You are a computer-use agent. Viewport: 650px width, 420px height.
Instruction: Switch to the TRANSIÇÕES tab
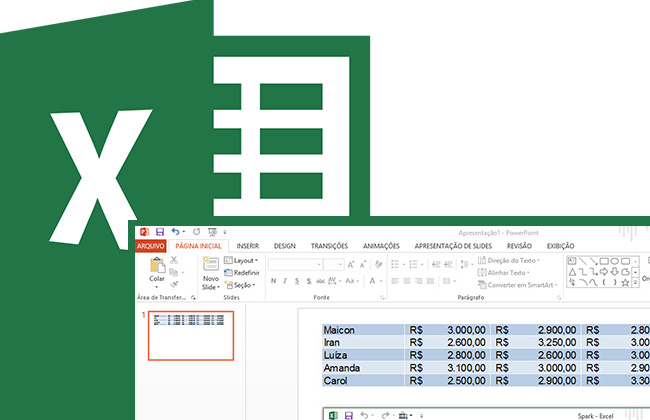tap(330, 246)
